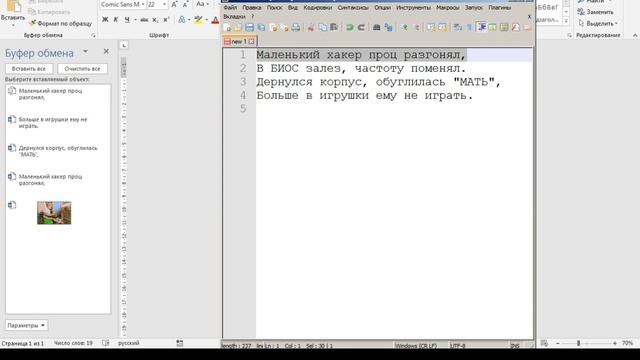640x360 pixels.
Task: Close the new 1 tab with its X
Action: pos(252,42)
